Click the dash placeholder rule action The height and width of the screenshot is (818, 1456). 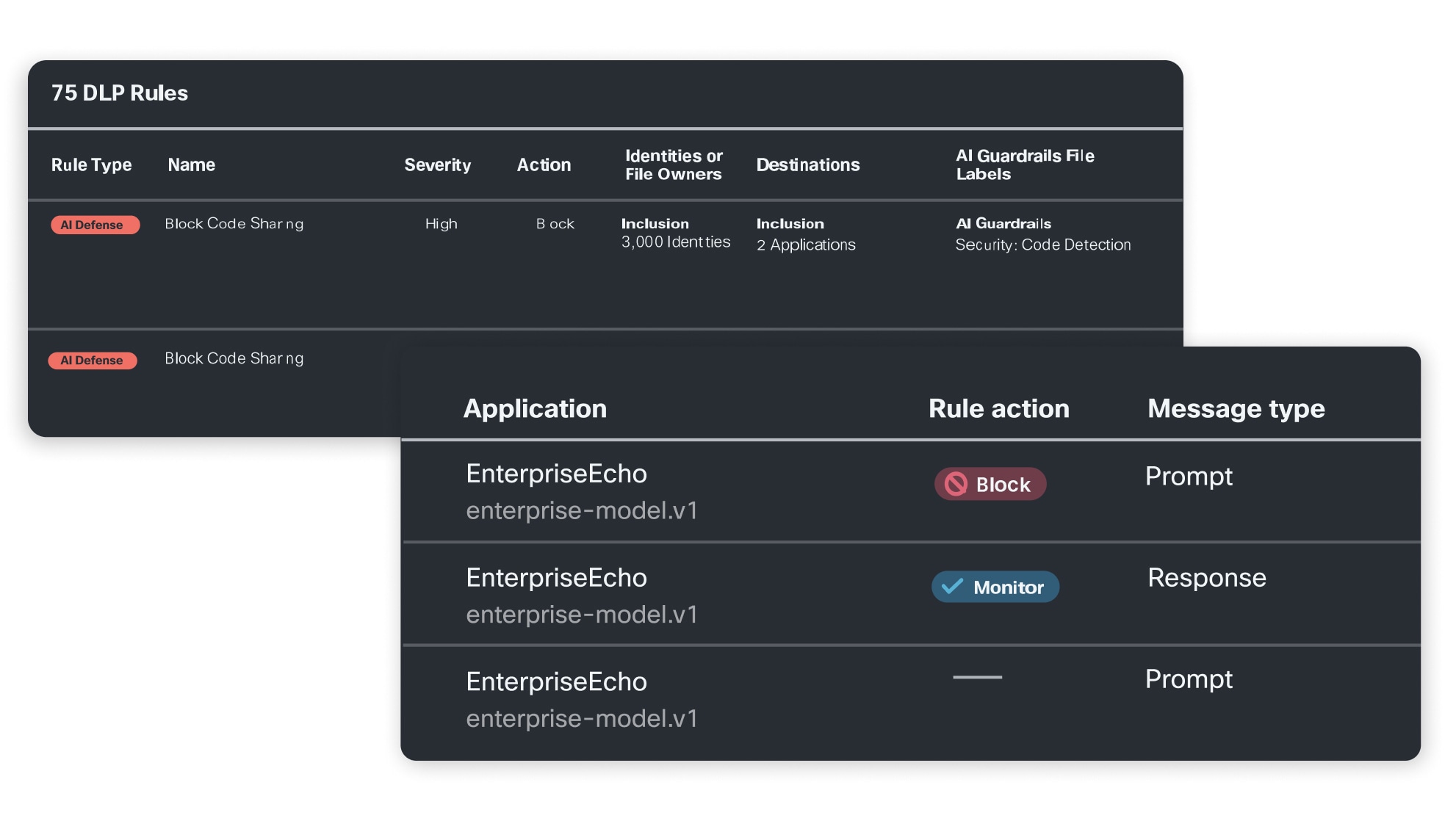[x=979, y=678]
